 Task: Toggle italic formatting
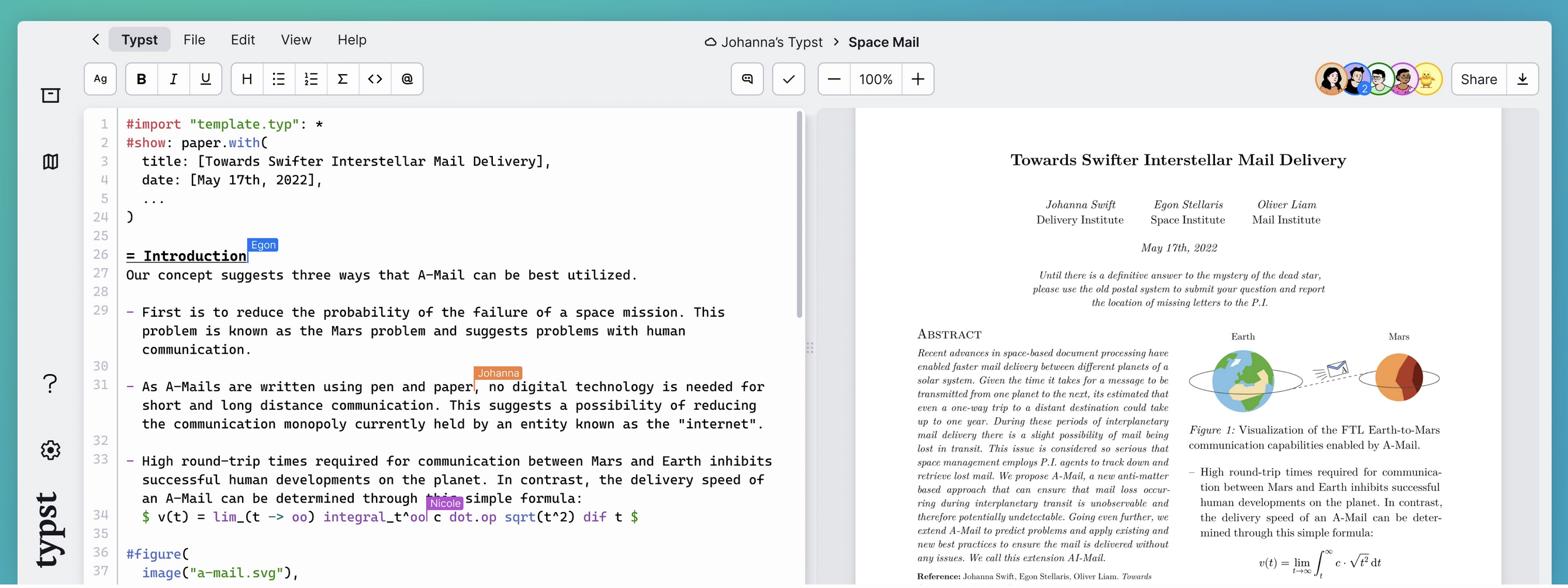[x=174, y=79]
